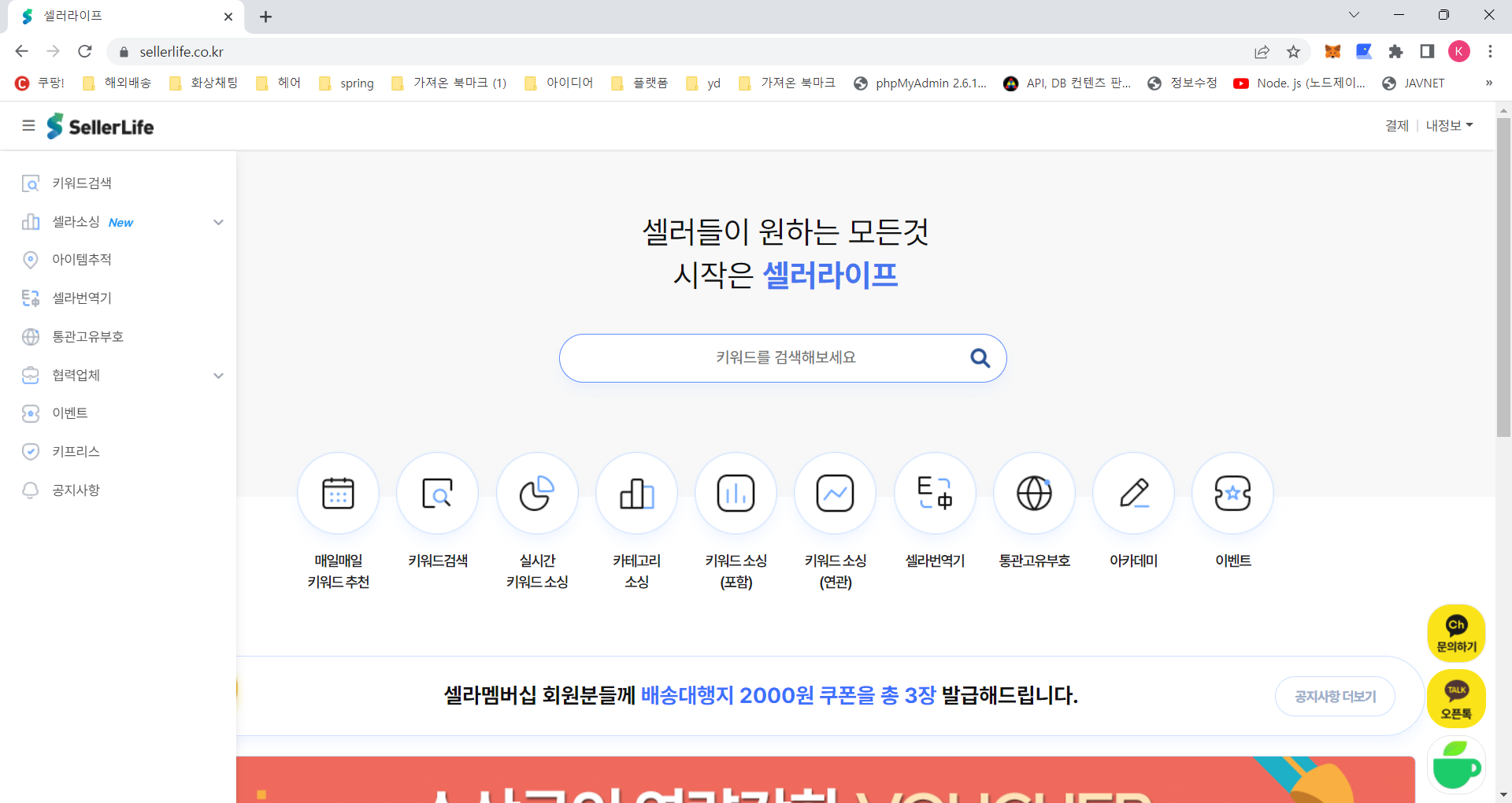
Task: Click the 공지사항 더보기 button
Action: pyautogui.click(x=1335, y=697)
